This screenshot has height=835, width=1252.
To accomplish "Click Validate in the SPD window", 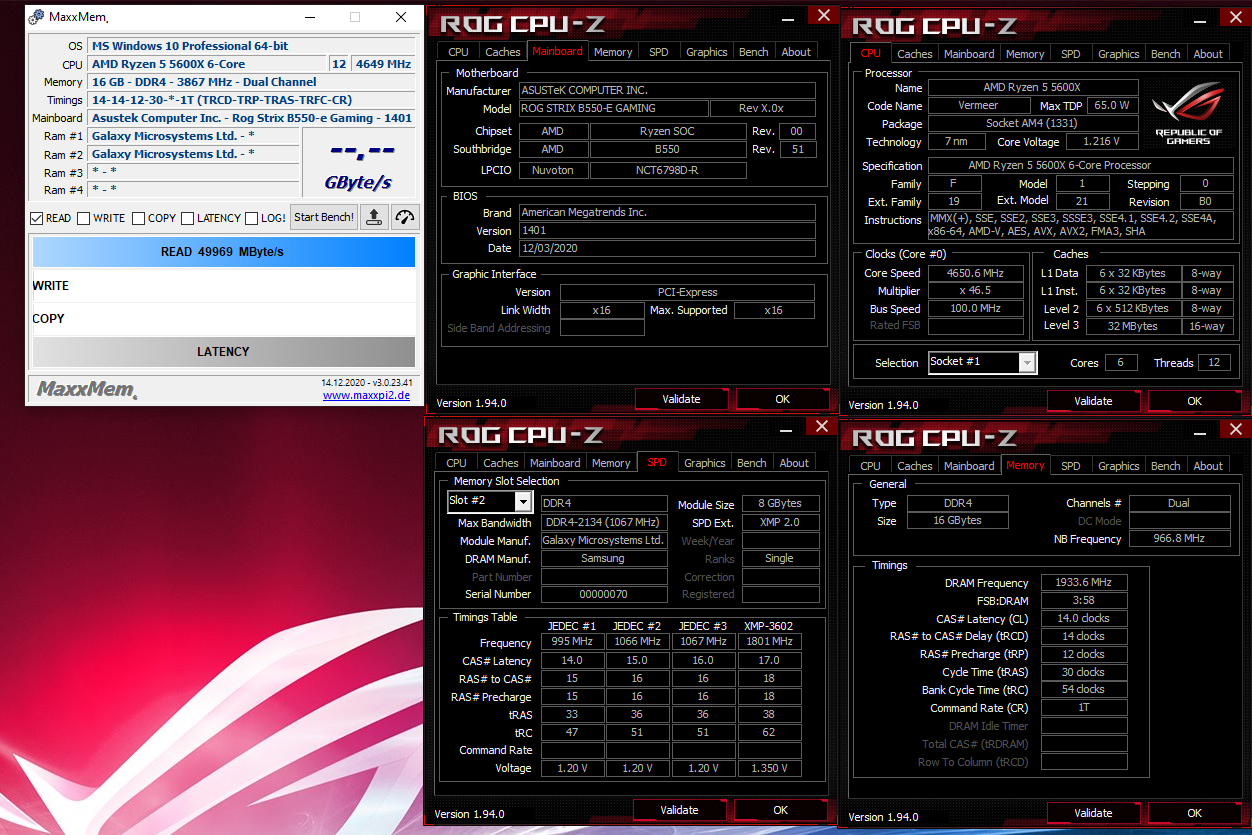I will point(679,810).
